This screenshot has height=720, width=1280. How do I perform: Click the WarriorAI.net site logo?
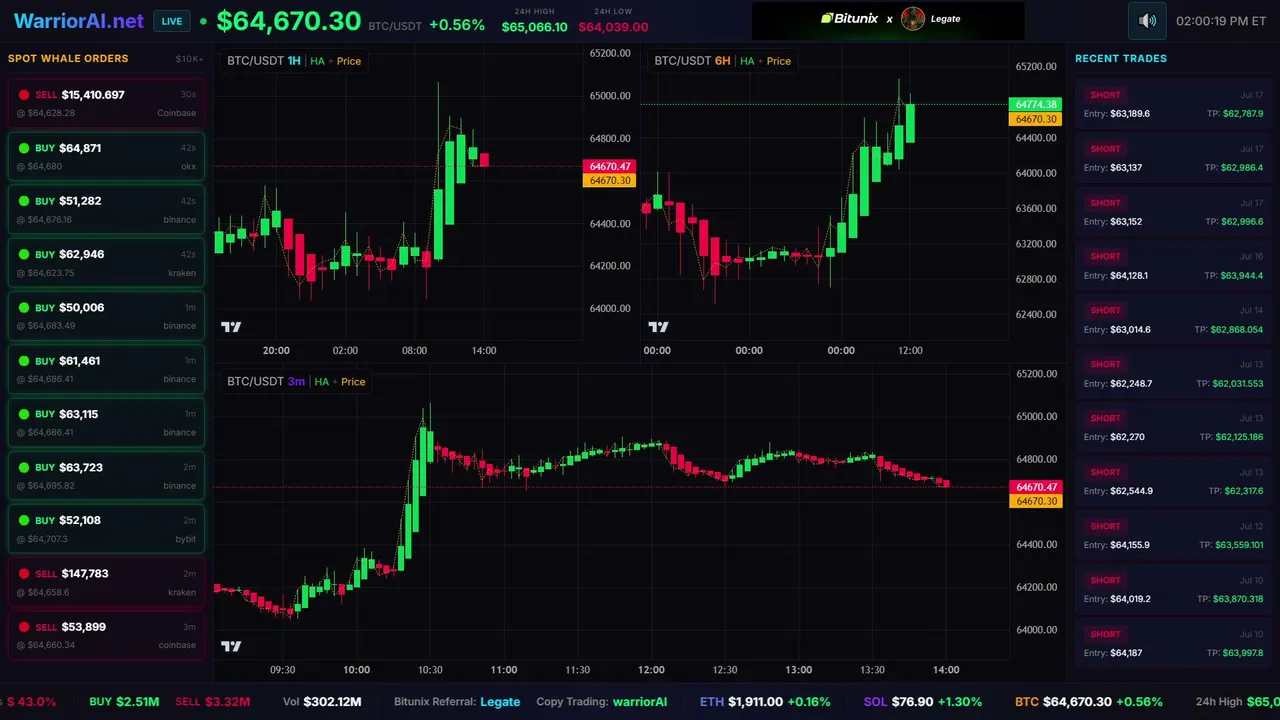[79, 21]
